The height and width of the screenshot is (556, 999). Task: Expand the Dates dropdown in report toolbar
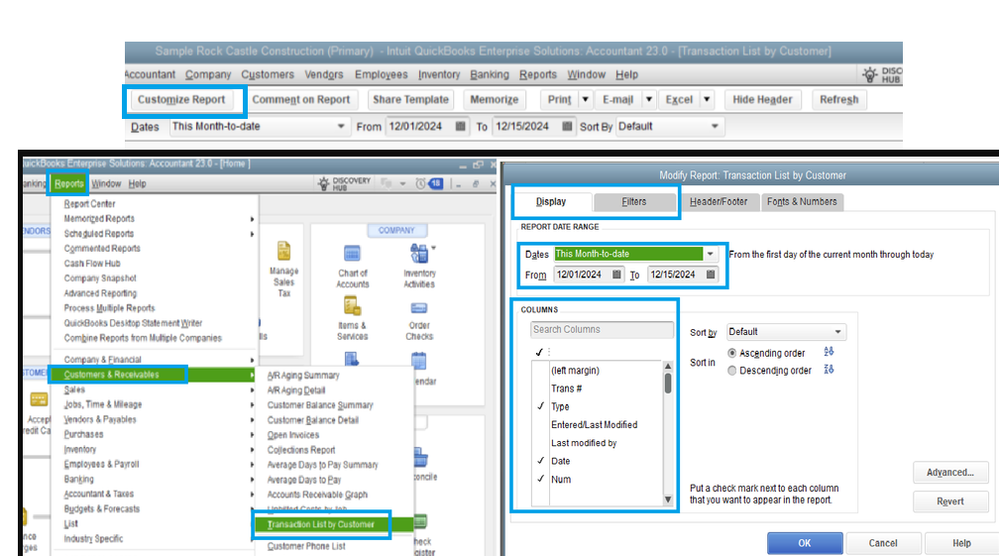coord(341,126)
